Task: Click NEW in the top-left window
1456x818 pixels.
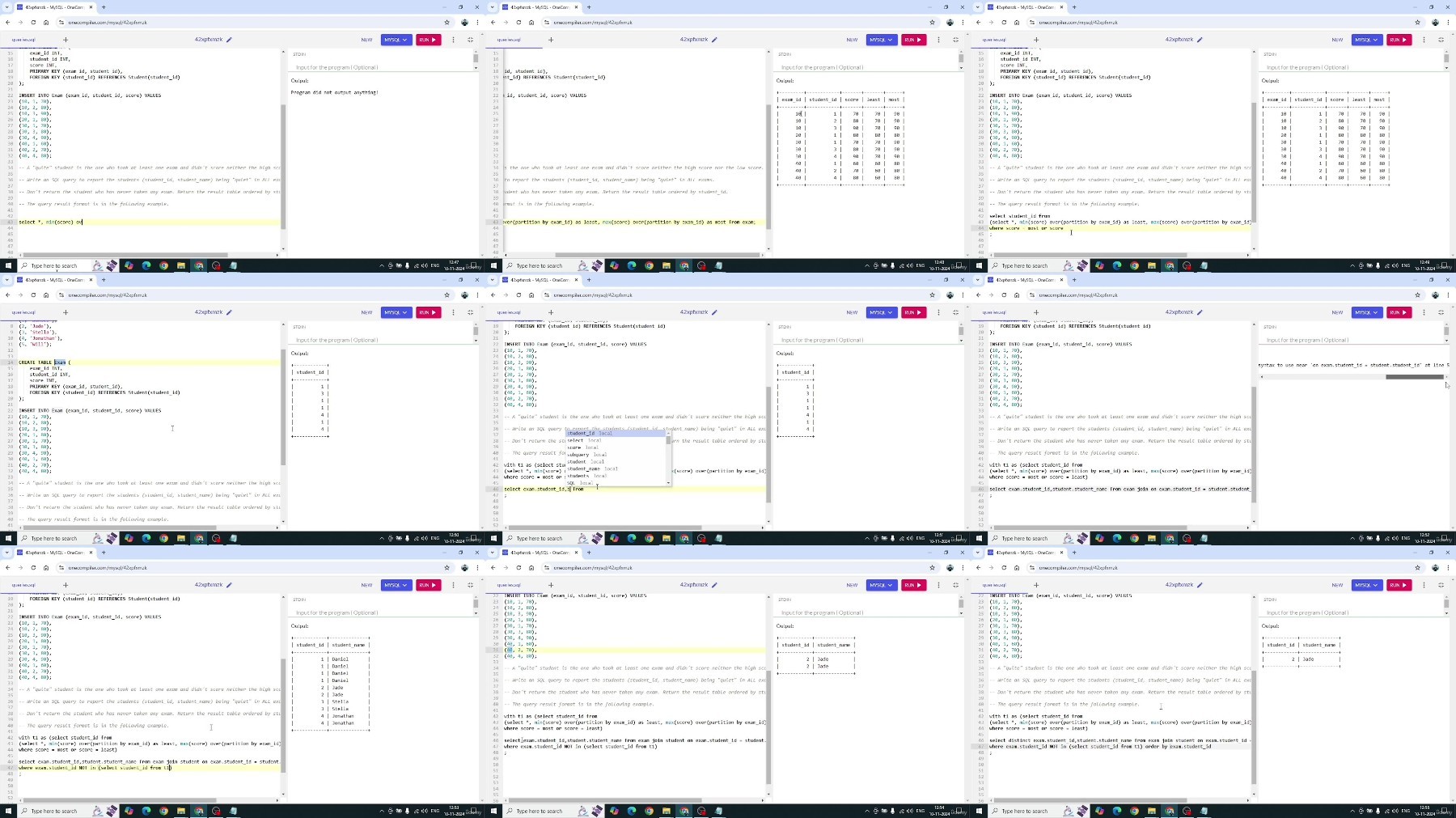Action: (x=366, y=40)
